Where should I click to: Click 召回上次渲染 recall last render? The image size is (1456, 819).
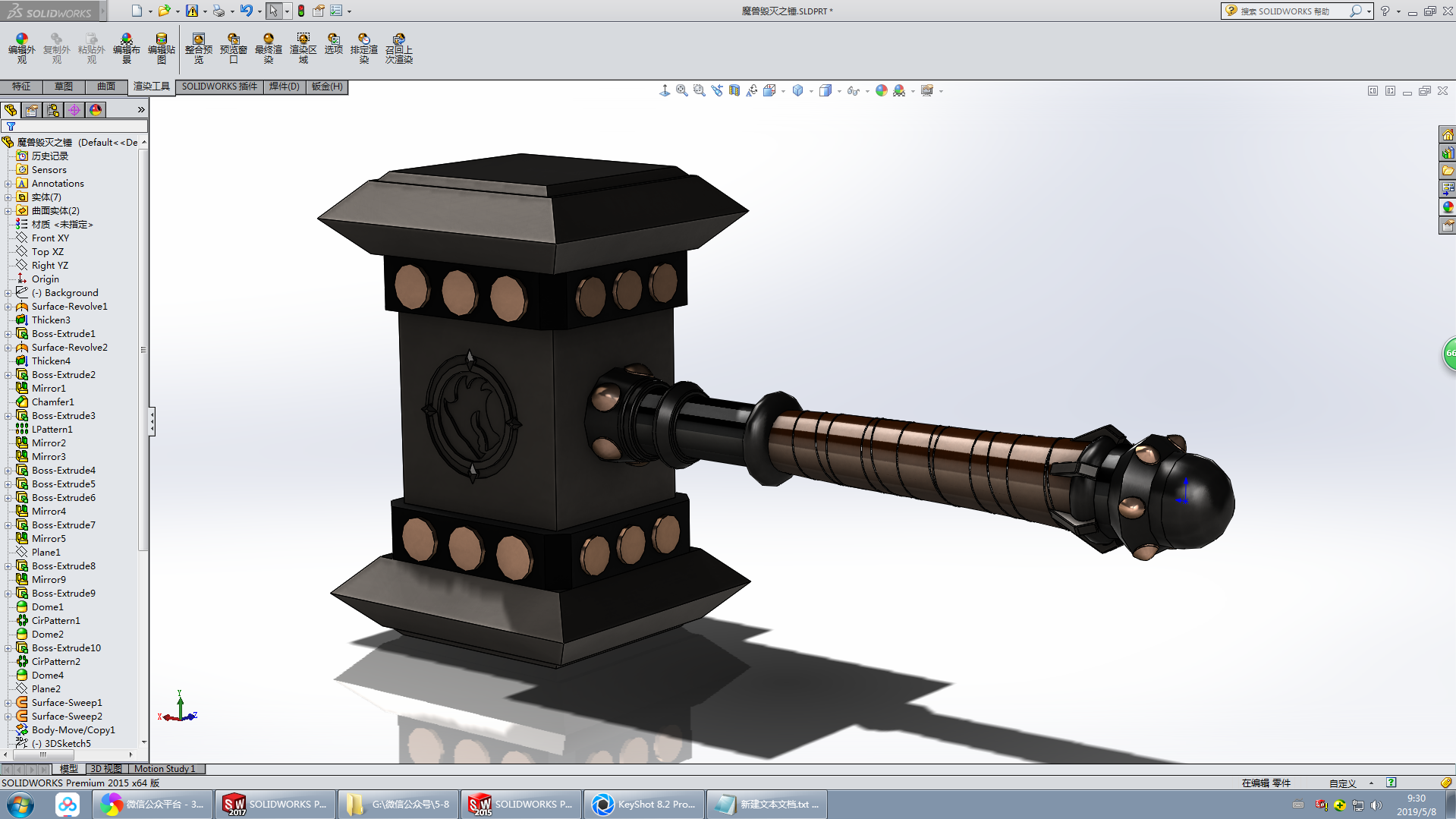coord(398,48)
